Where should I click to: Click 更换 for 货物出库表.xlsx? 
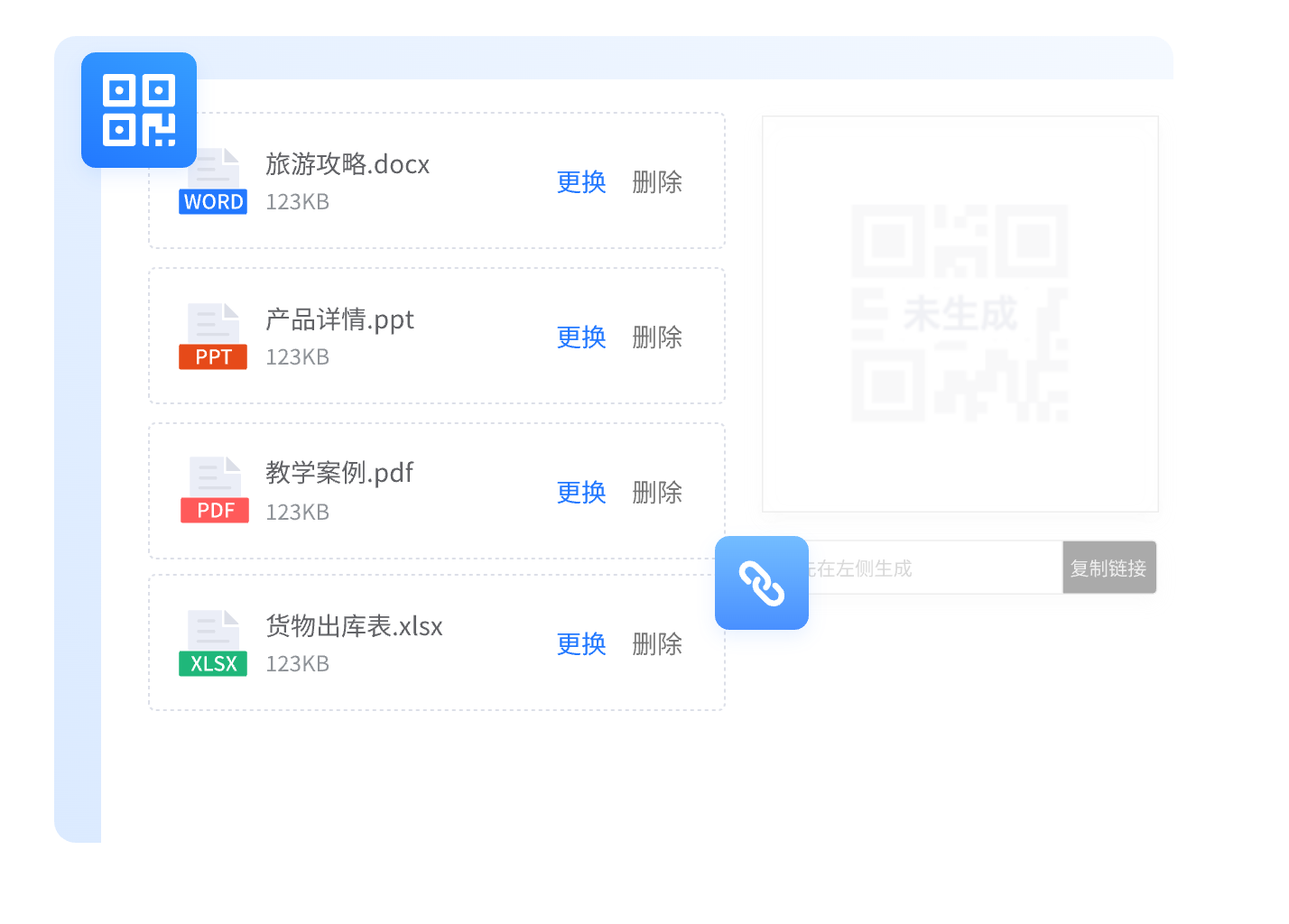point(581,644)
